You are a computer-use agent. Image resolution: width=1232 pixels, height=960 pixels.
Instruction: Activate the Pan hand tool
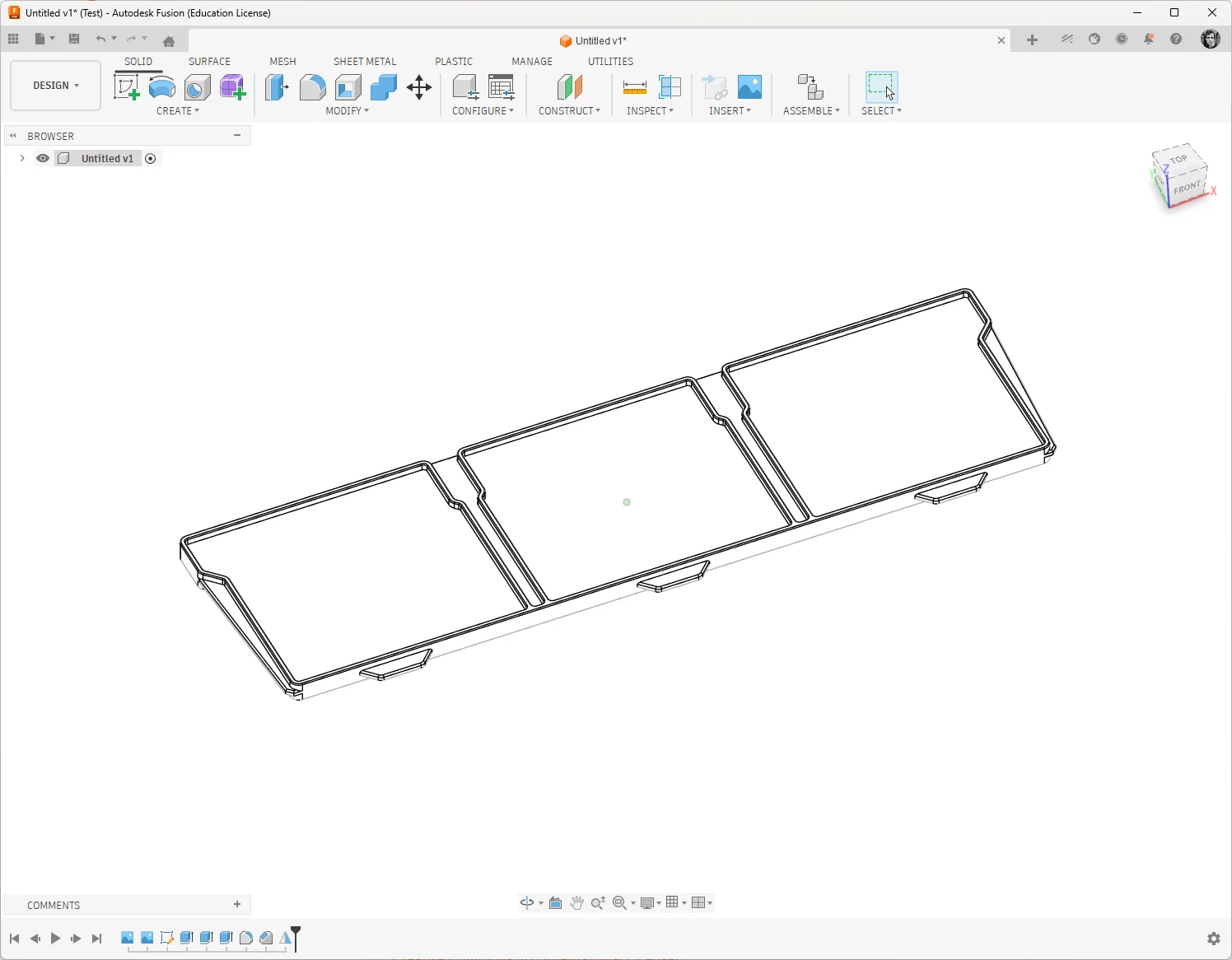577,902
